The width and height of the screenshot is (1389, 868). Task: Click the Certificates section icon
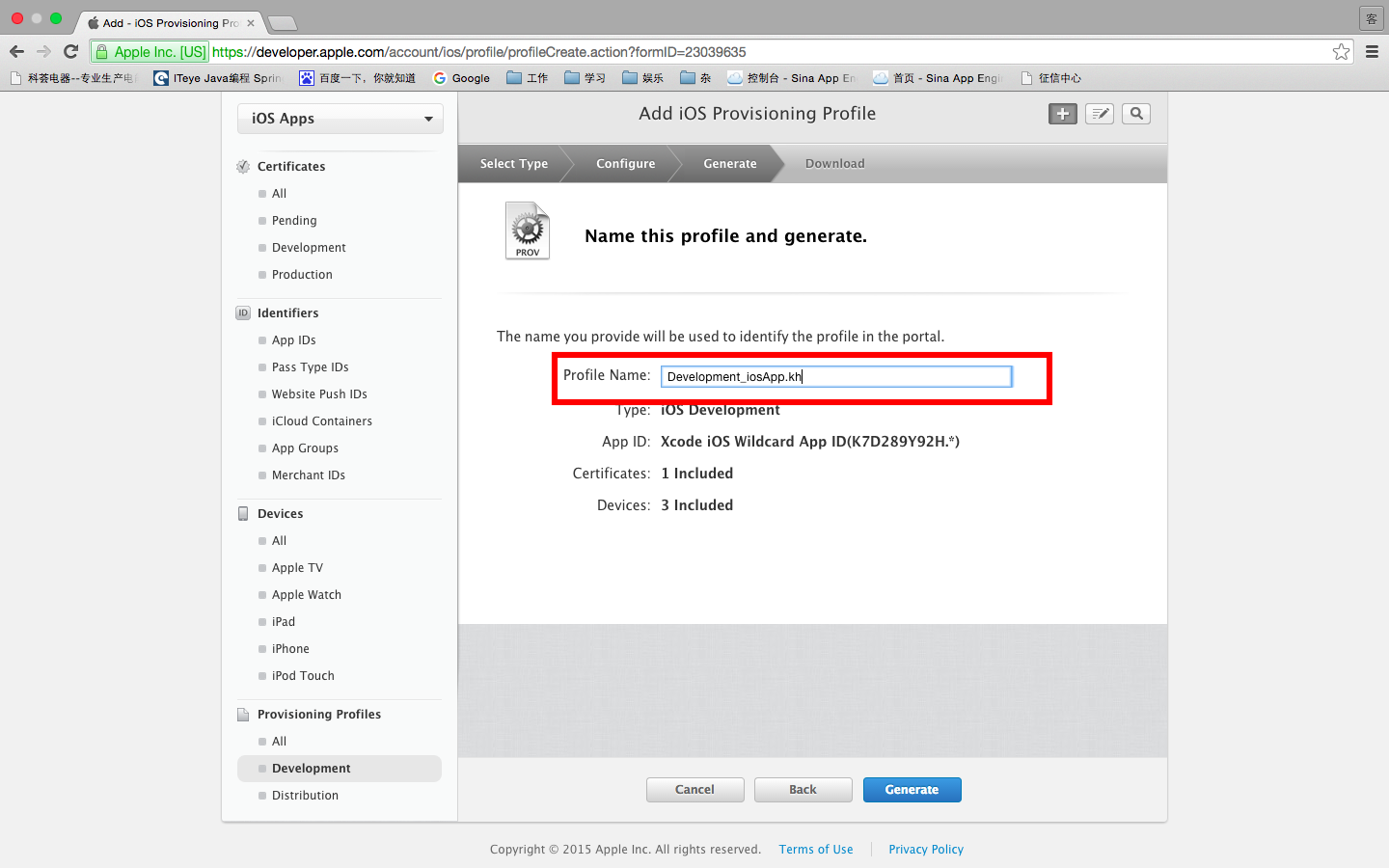[x=243, y=167]
